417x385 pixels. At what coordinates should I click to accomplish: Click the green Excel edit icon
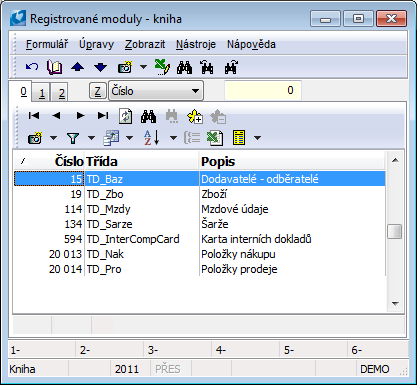[162, 67]
